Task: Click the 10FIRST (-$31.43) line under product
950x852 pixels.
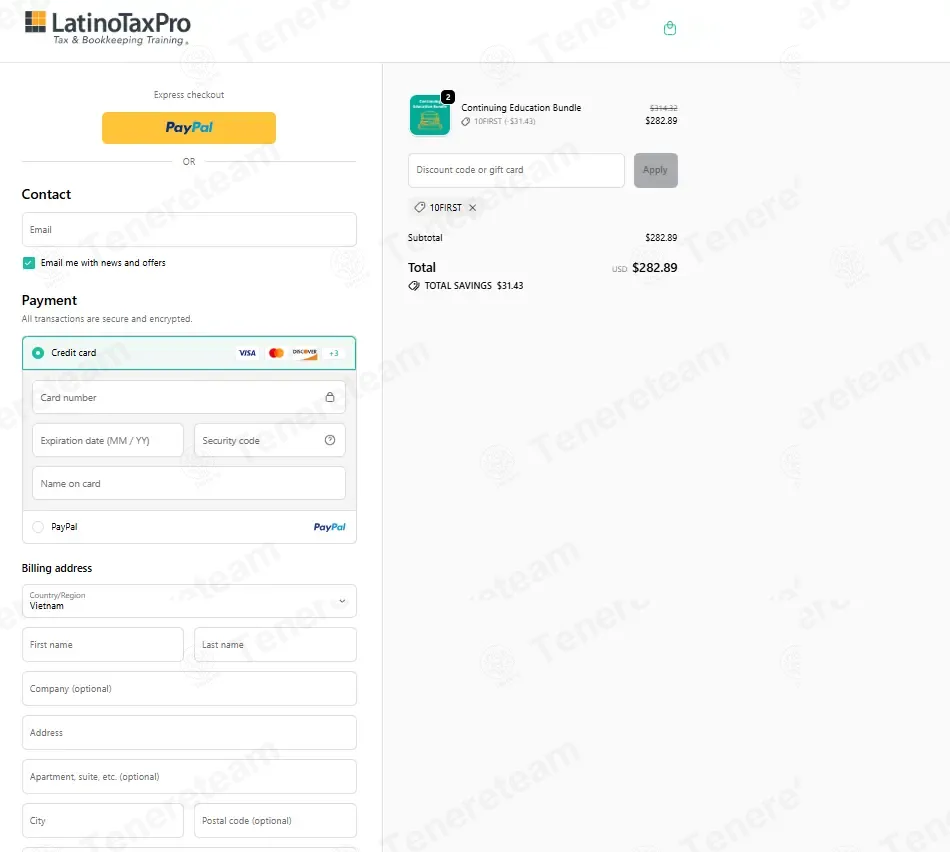Action: tap(499, 122)
